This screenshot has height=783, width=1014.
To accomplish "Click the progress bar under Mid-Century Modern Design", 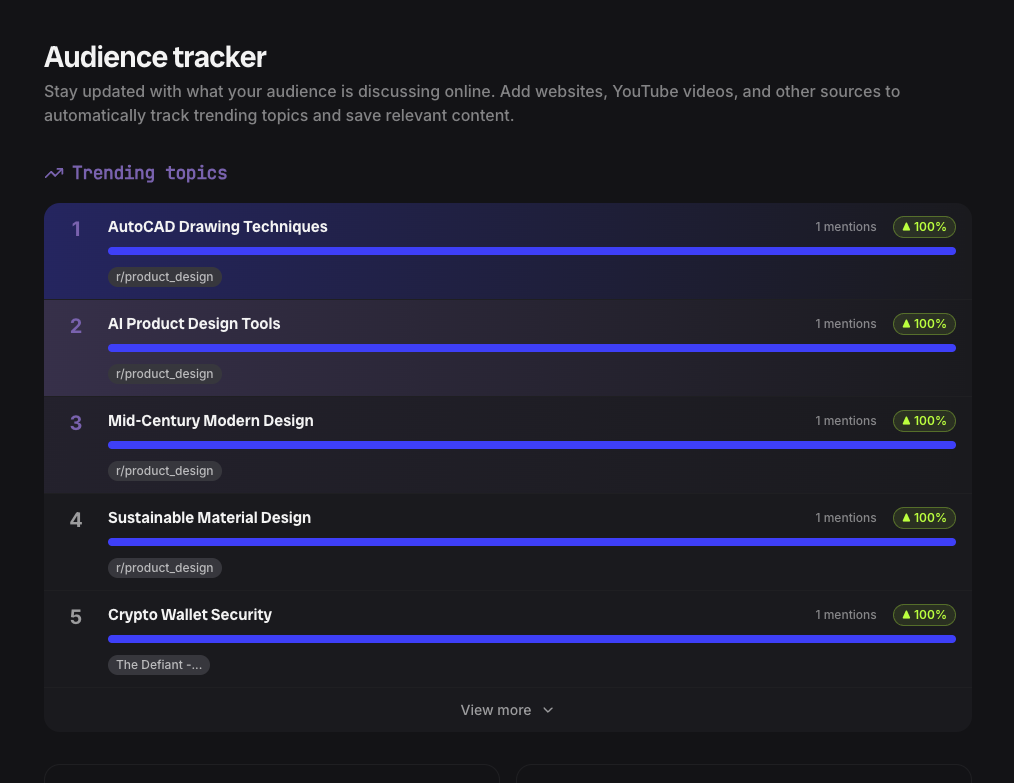I will pyautogui.click(x=532, y=445).
